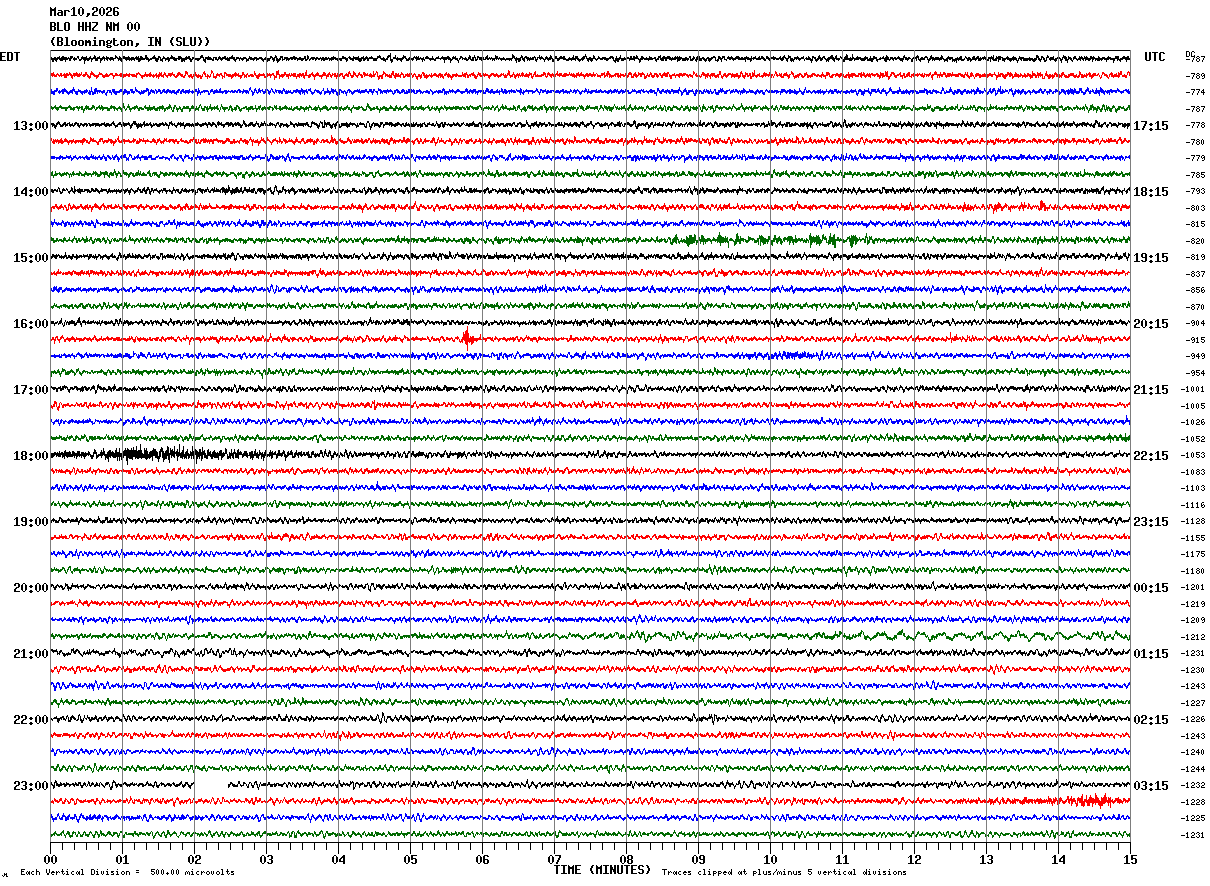Click the DC offset value '-1219'
Viewport: 1210px width, 886px height.
1193,604
